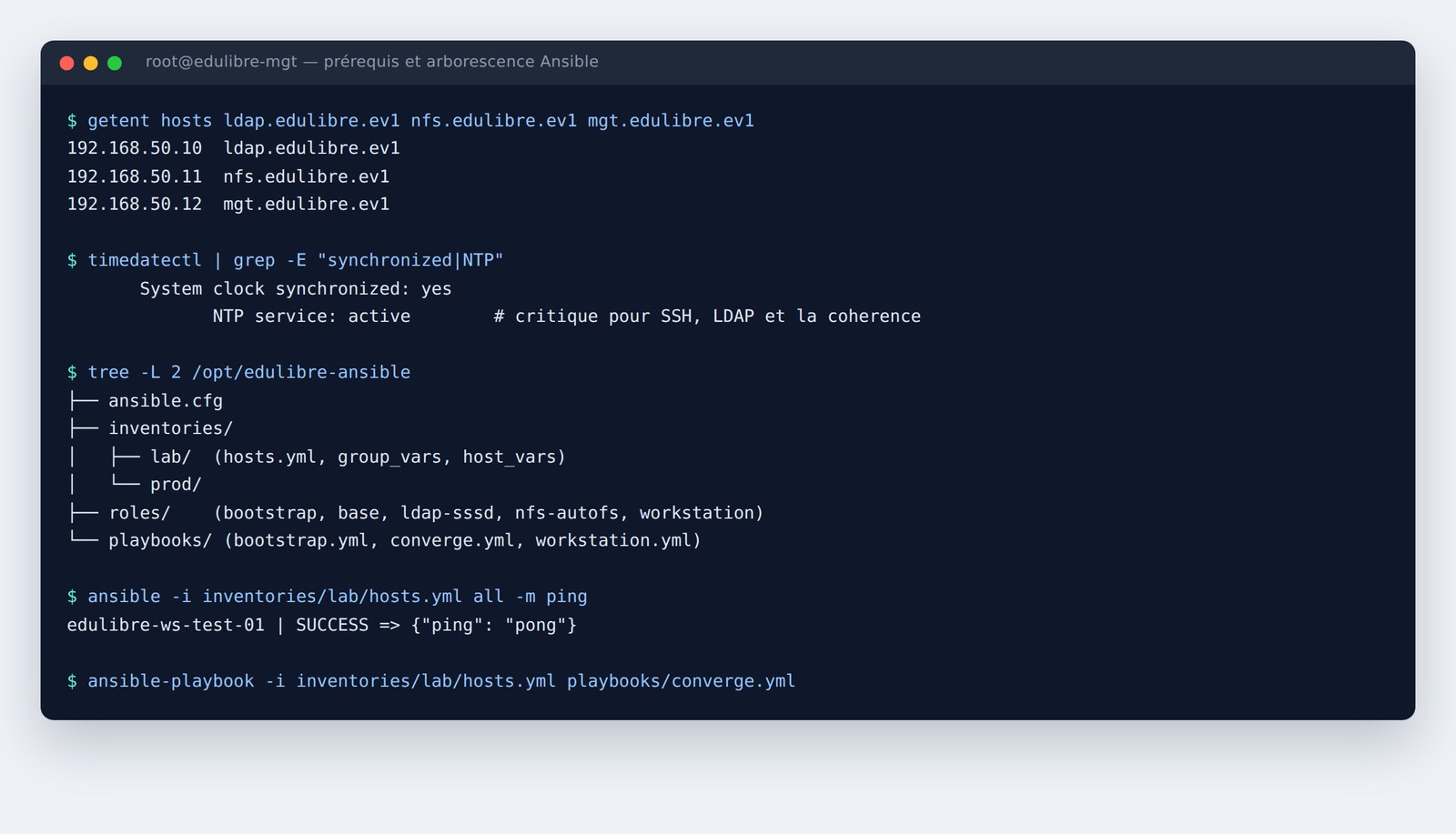This screenshot has width=1456, height=834.
Task: Click the "getent hosts" command line
Action: pos(410,121)
